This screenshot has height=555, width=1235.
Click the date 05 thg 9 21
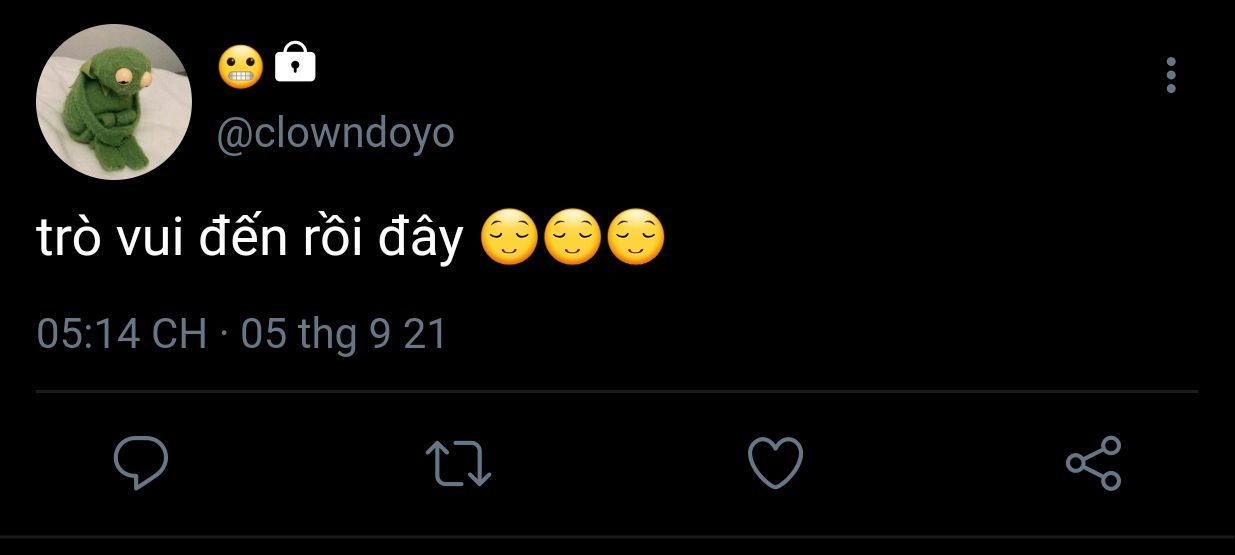click(x=343, y=334)
